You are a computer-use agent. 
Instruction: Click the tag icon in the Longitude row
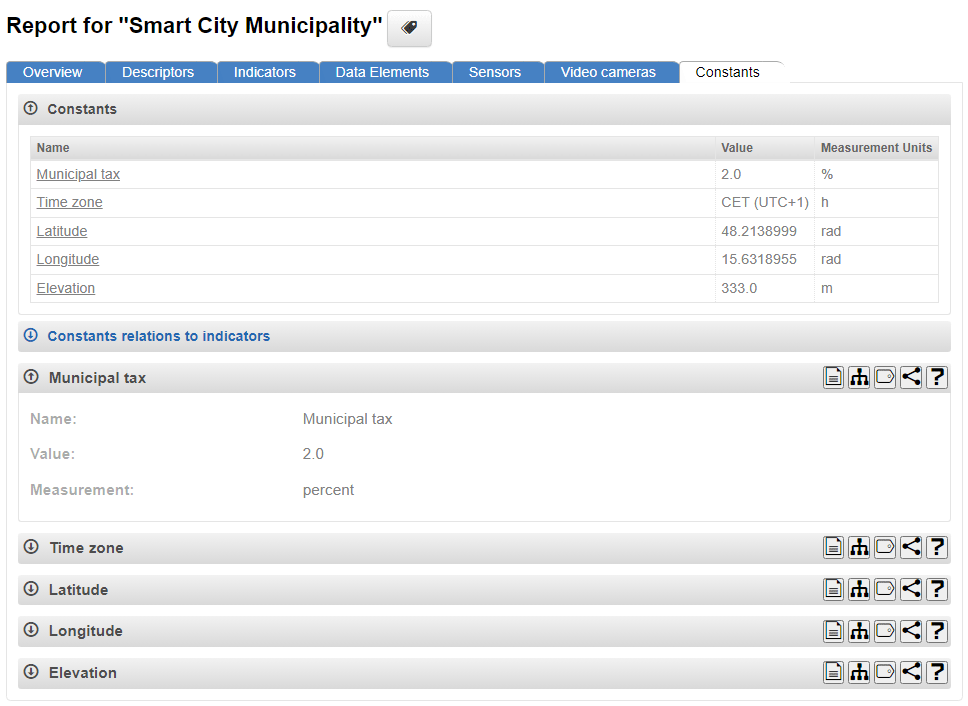pos(885,631)
